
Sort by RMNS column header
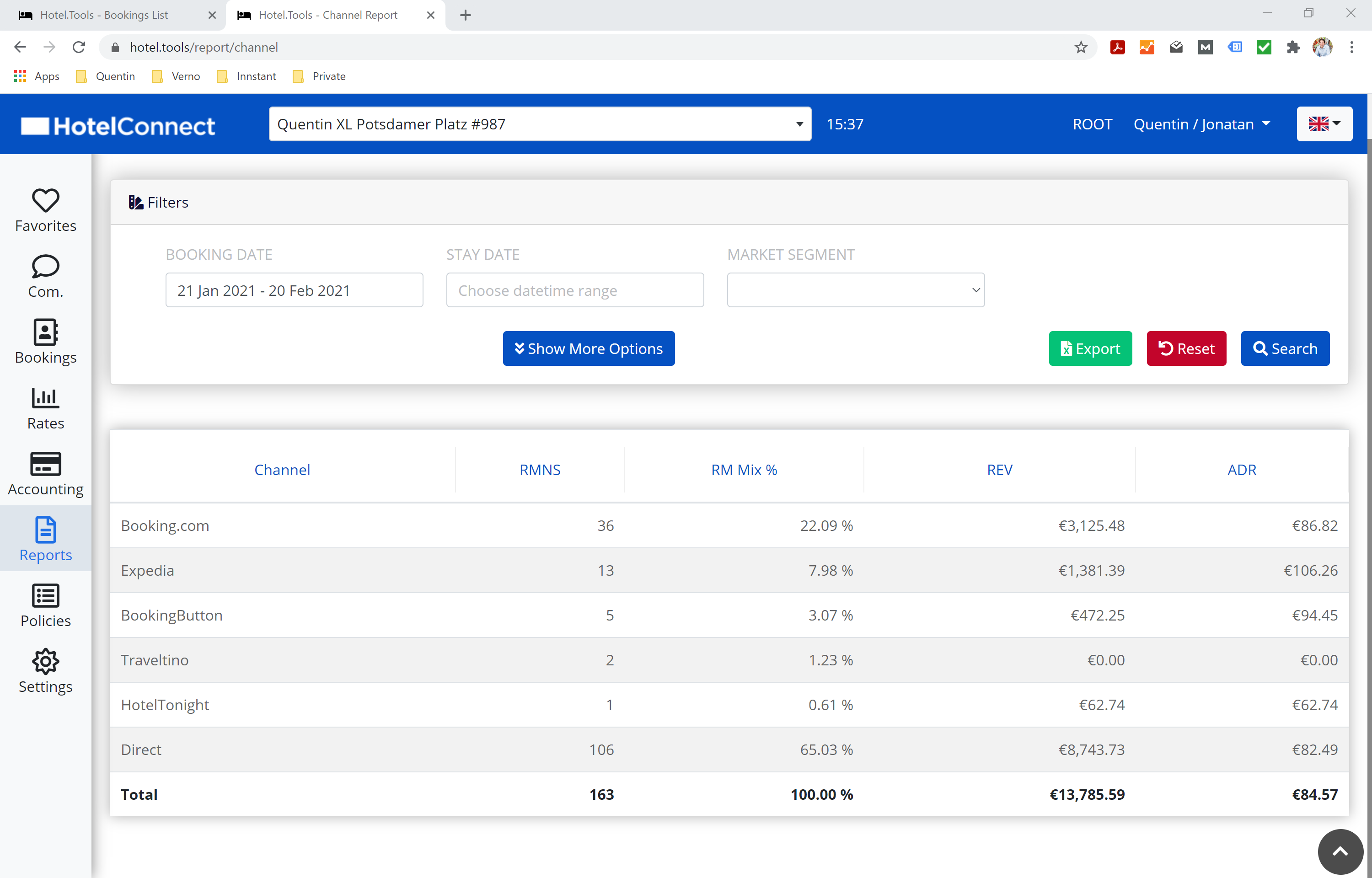click(x=540, y=470)
